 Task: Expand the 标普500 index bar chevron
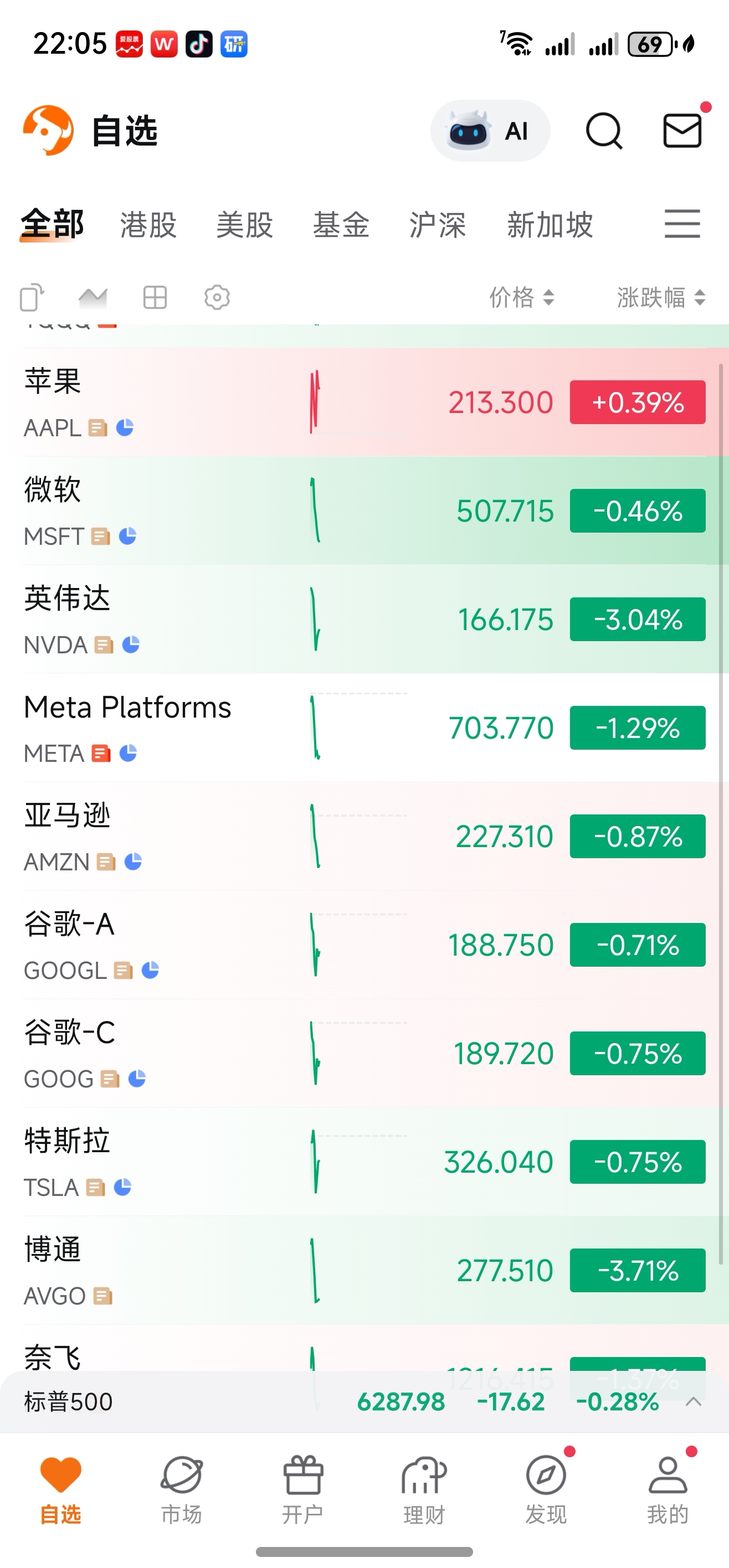coord(694,1402)
